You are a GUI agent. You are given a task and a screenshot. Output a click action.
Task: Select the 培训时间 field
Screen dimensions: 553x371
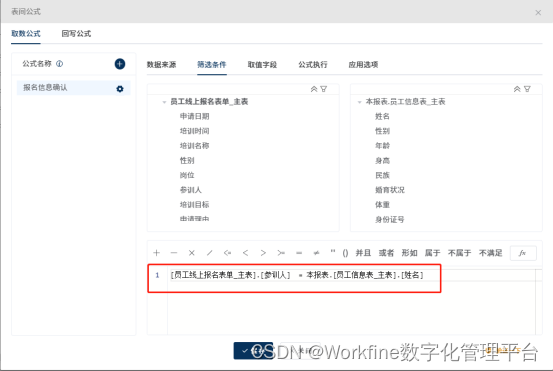[x=195, y=131]
